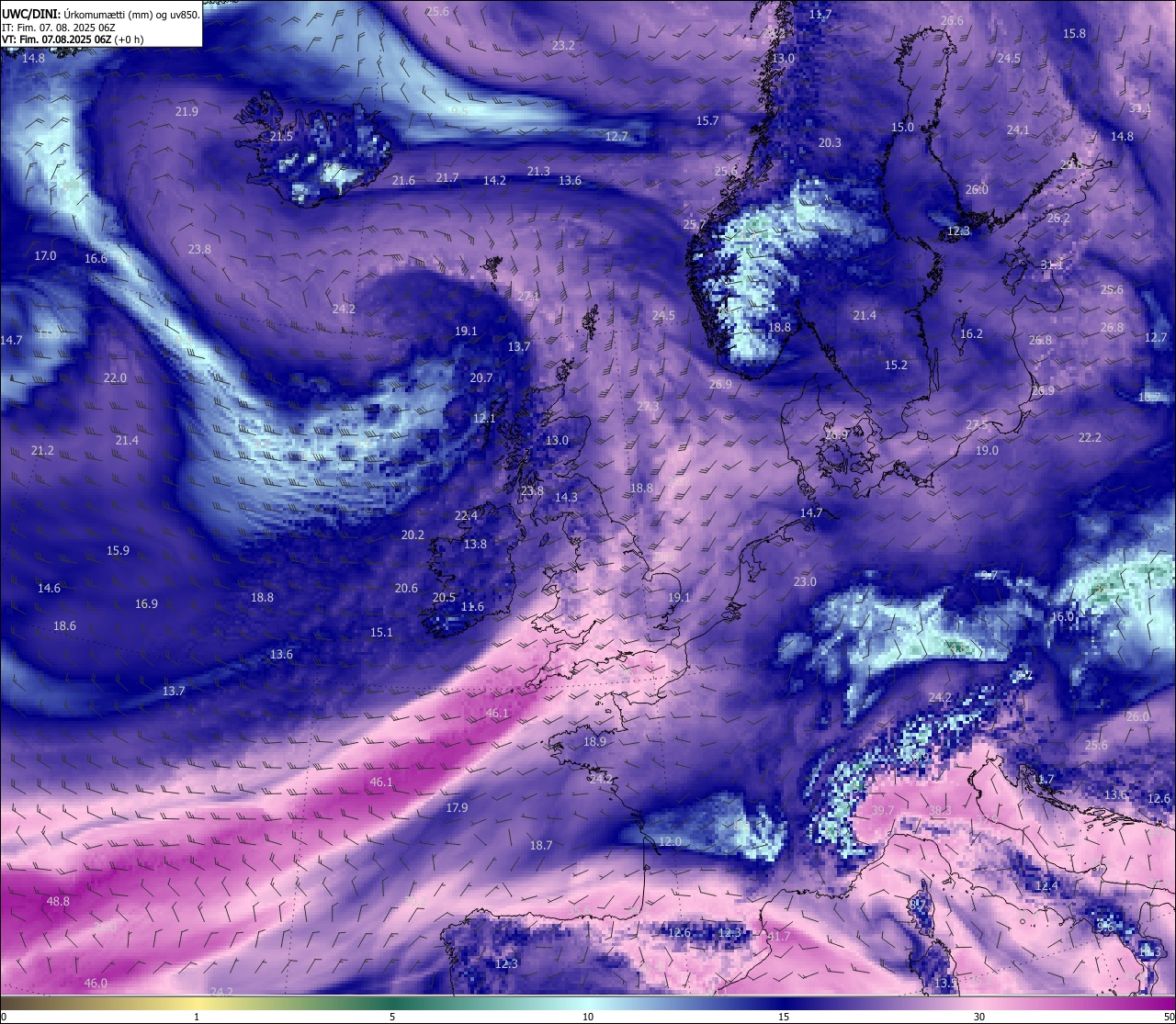Viewport: 1176px width, 1024px height.
Task: Click the 48.8 value in the pink band
Action: pyautogui.click(x=58, y=902)
